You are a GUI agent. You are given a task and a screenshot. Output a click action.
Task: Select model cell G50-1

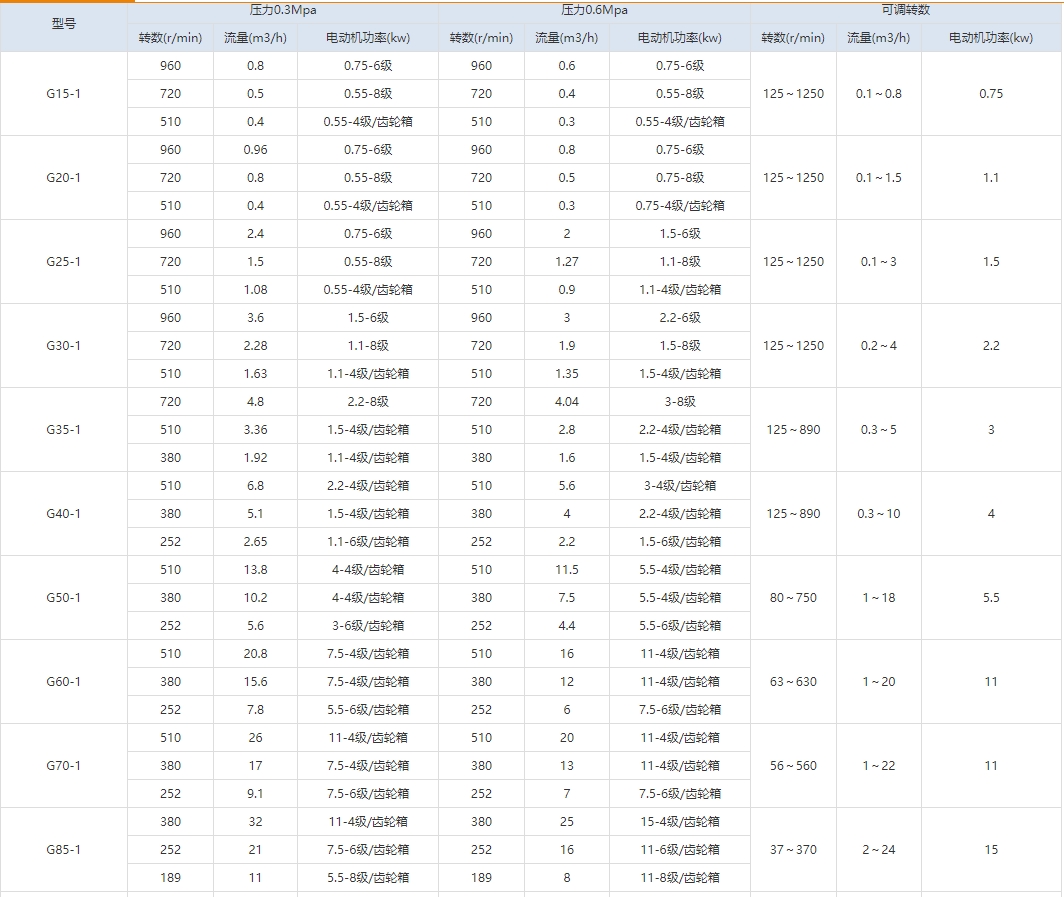pos(64,598)
